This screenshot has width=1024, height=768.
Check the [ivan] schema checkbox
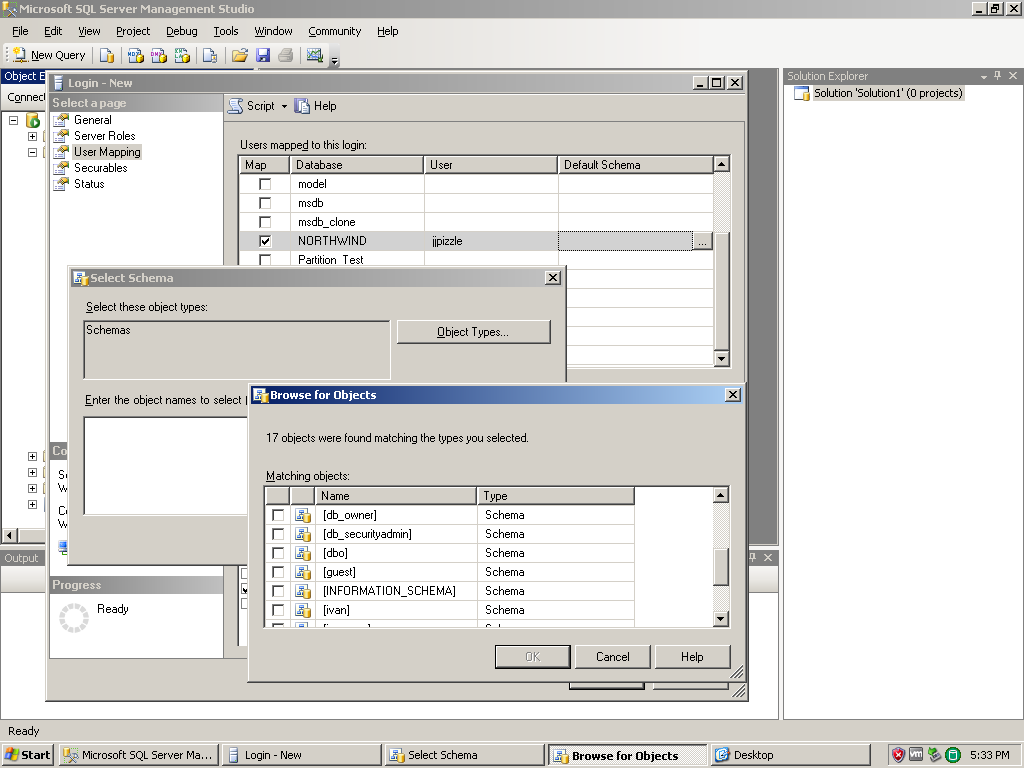pos(278,610)
